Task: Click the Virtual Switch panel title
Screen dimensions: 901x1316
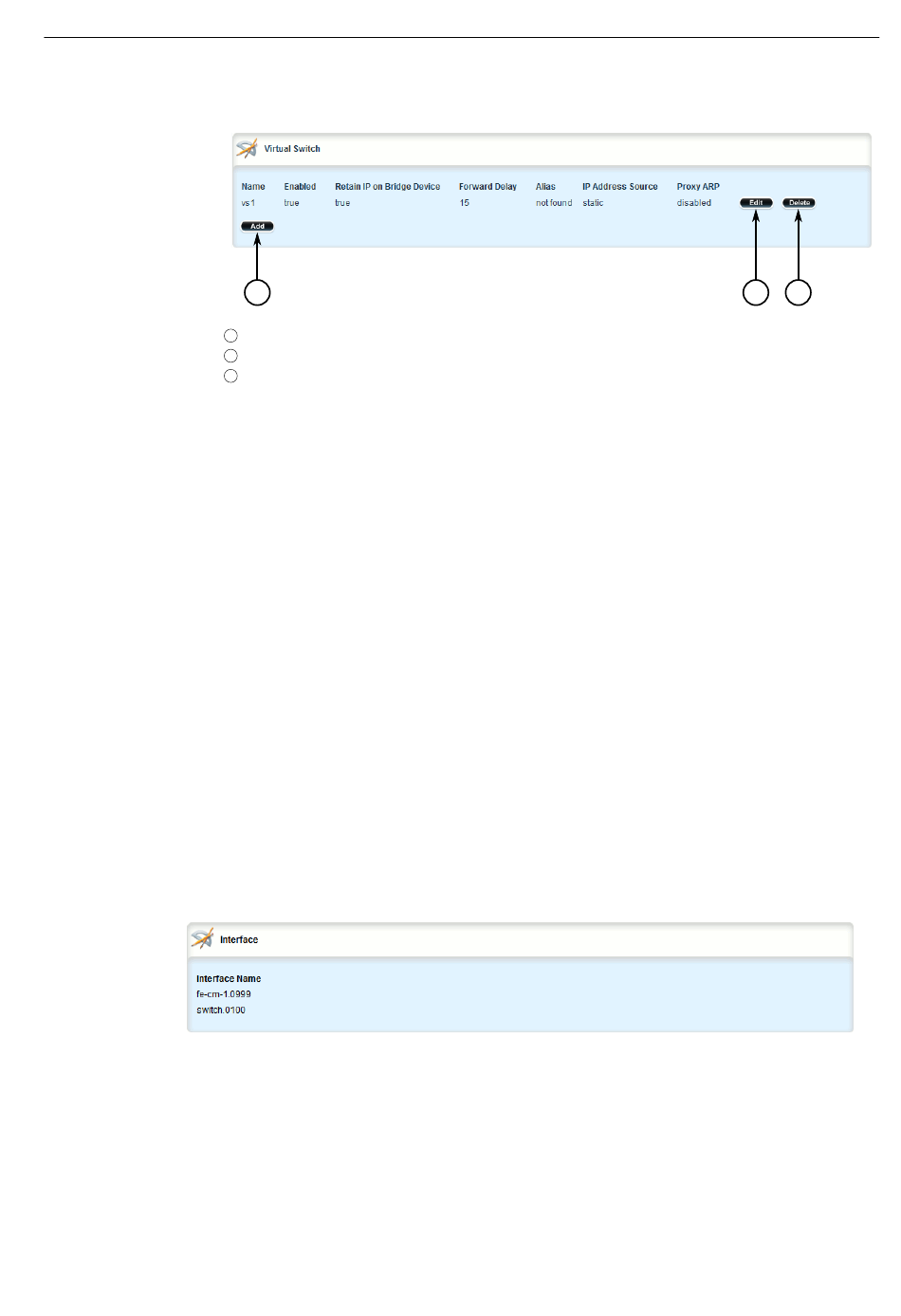Action: coord(292,149)
